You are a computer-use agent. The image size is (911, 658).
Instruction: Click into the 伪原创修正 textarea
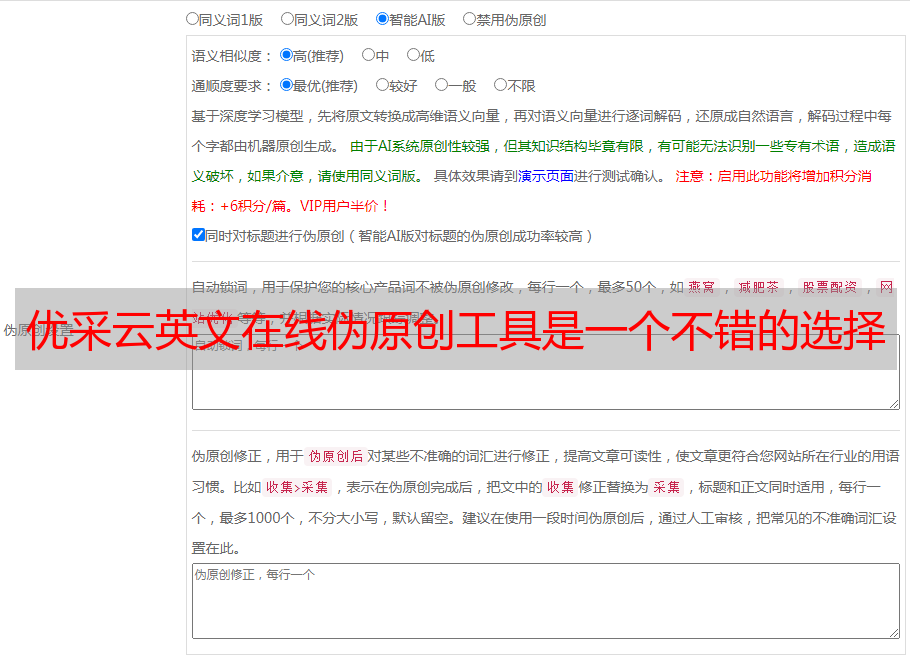(x=546, y=601)
